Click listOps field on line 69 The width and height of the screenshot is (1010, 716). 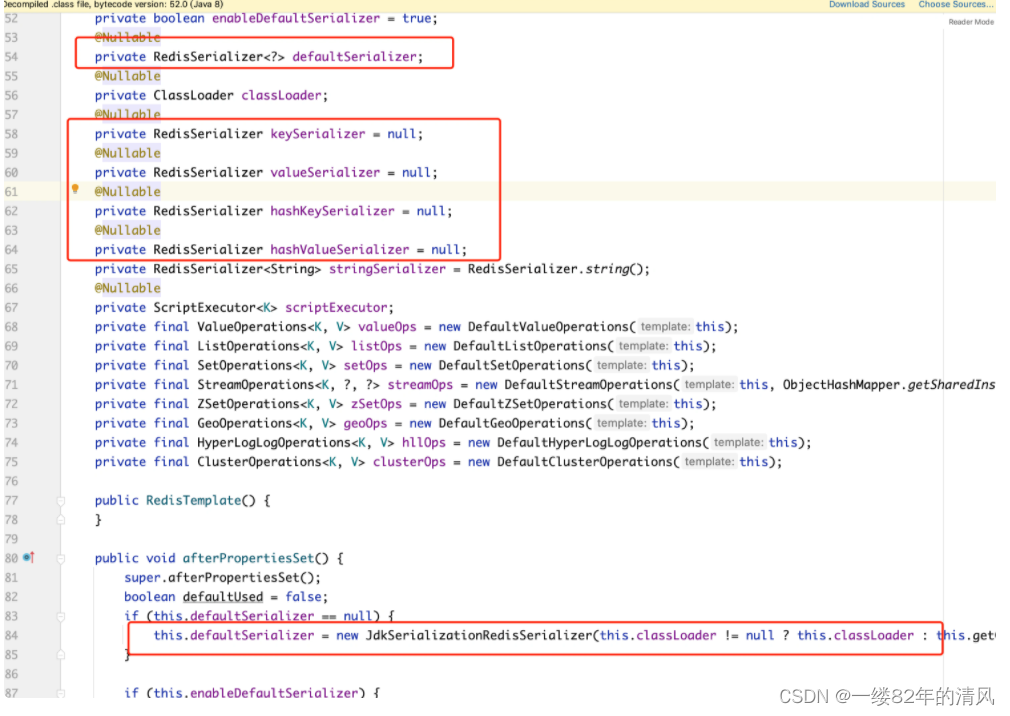click(376, 346)
